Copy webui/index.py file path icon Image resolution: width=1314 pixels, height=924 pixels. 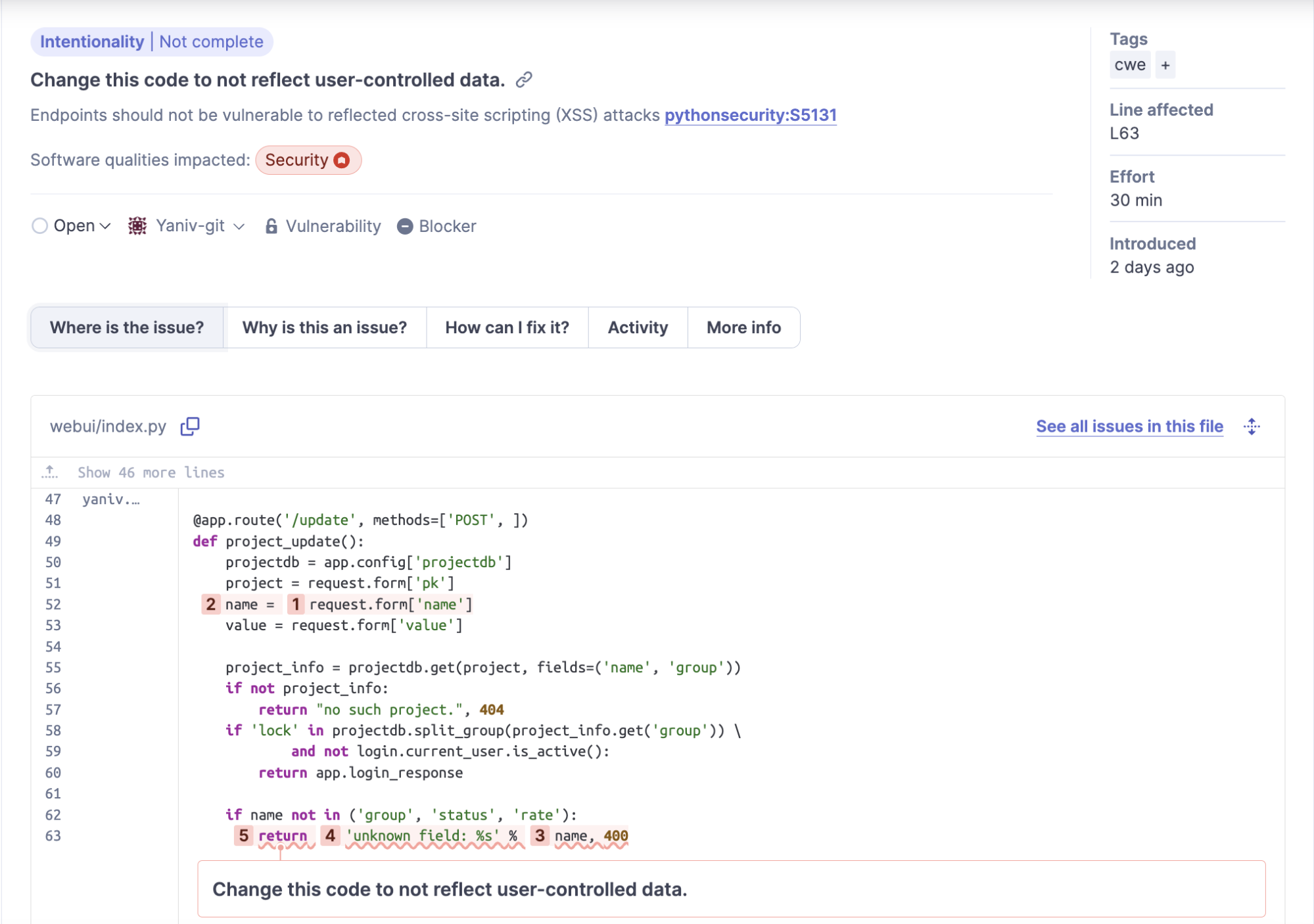click(190, 427)
